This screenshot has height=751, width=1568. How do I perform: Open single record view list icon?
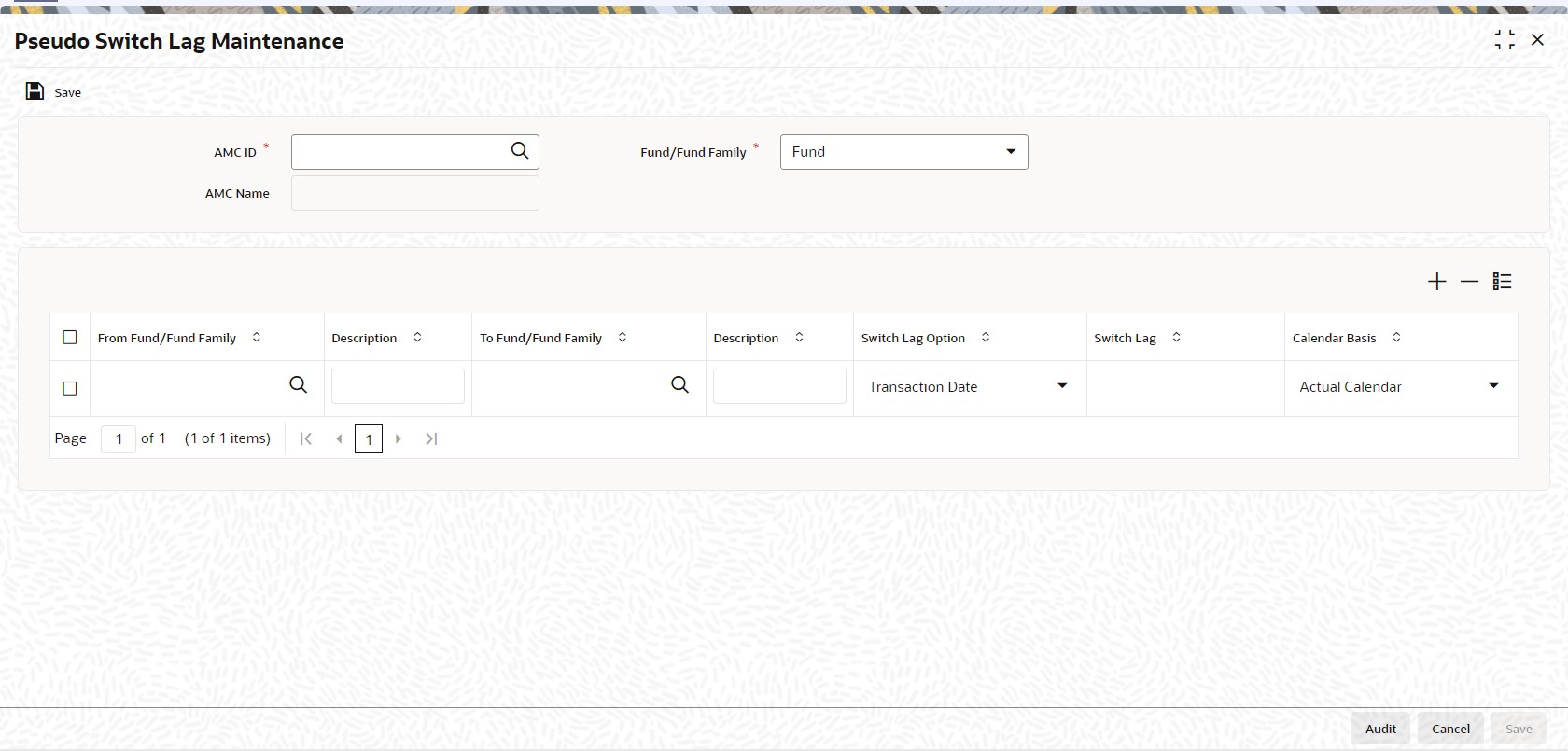pos(1502,281)
